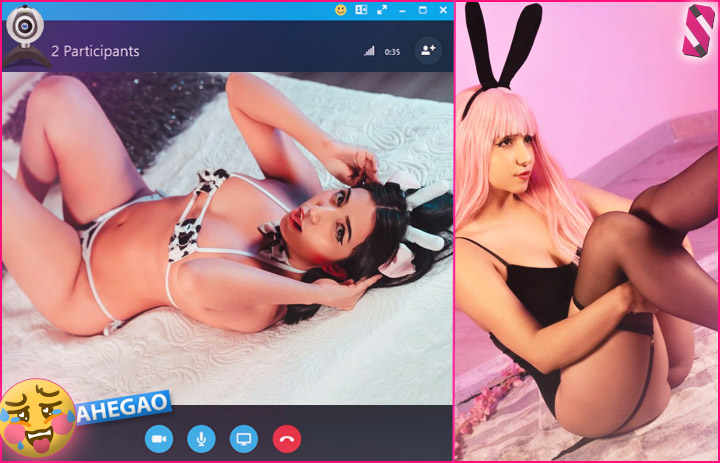Click the pink S logo
This screenshot has width=720, height=463.
(698, 31)
